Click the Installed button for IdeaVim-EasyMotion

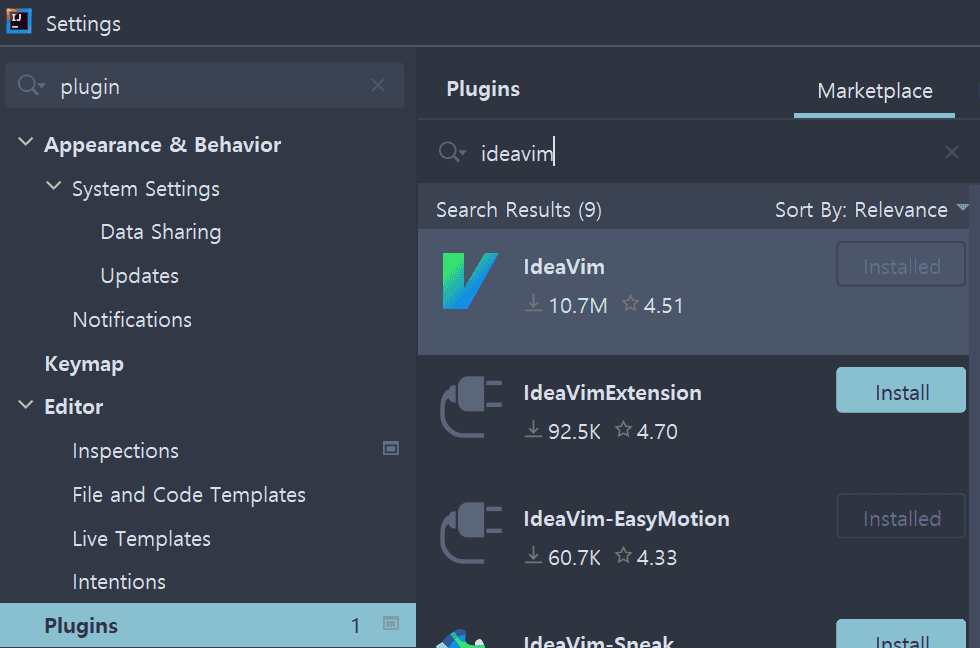[x=901, y=516]
